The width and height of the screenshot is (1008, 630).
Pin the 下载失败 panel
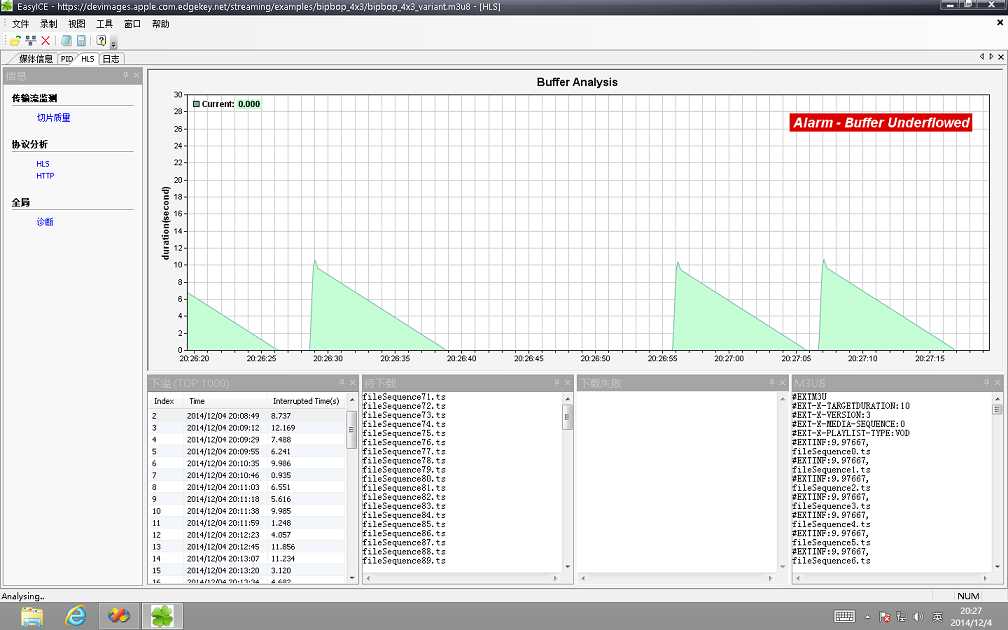[x=771, y=382]
